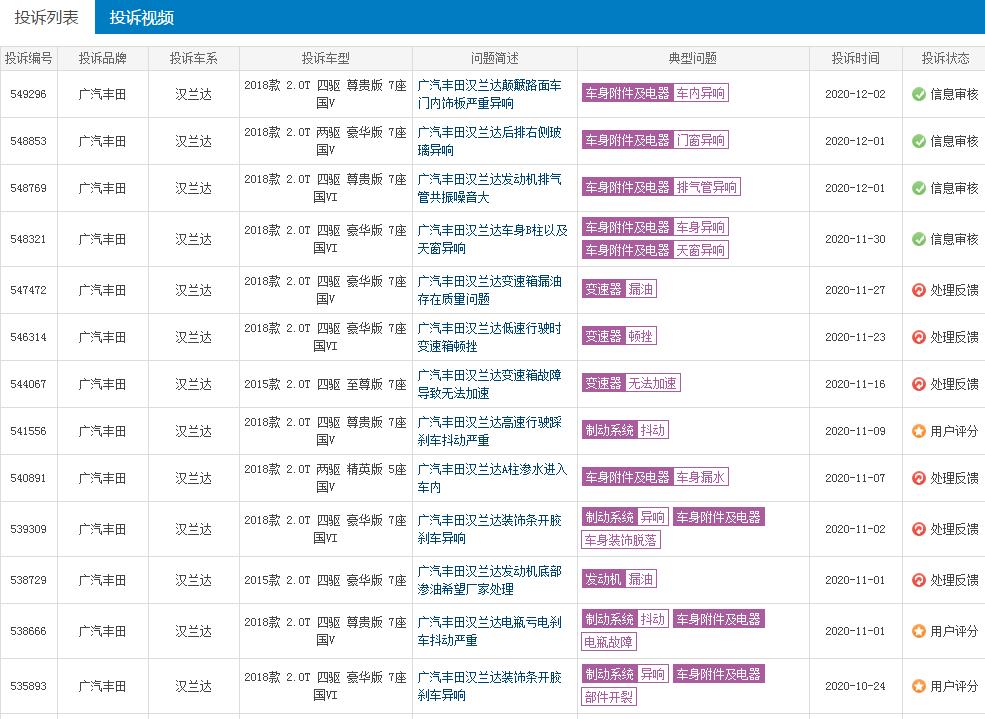Click complaint number 546314
This screenshot has width=985, height=719.
pyautogui.click(x=28, y=337)
